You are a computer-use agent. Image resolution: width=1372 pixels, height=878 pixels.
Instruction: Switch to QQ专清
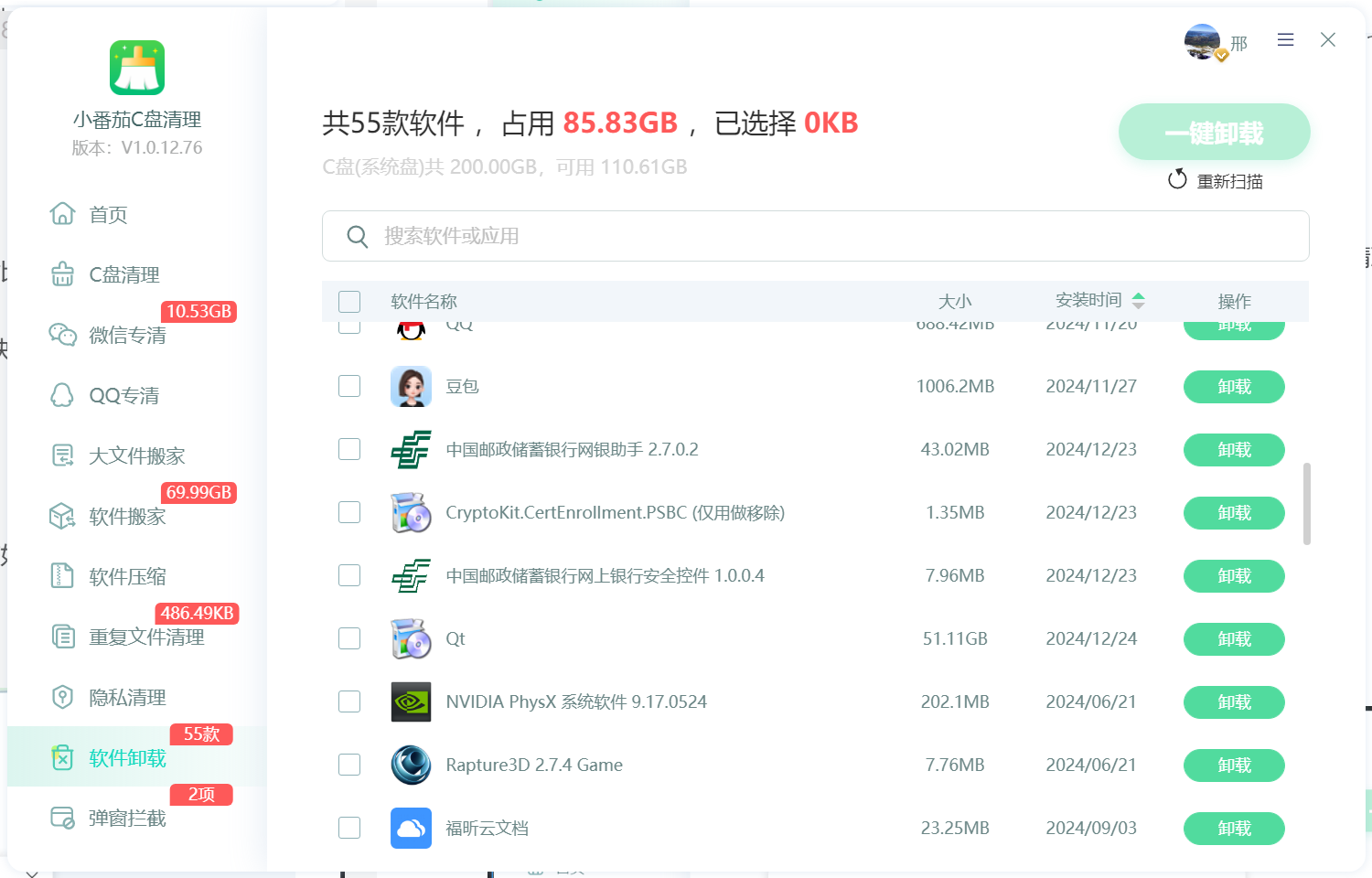pyautogui.click(x=123, y=395)
